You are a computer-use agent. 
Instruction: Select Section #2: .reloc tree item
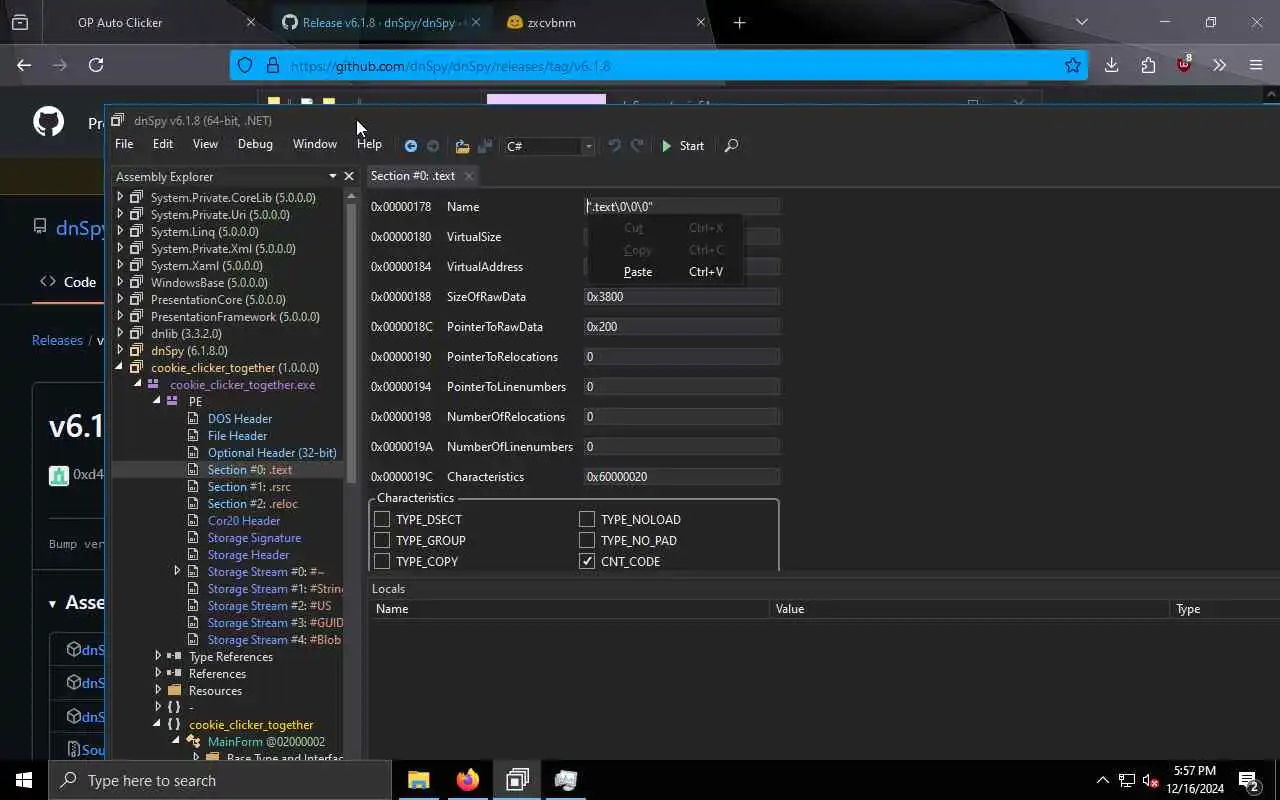253,504
